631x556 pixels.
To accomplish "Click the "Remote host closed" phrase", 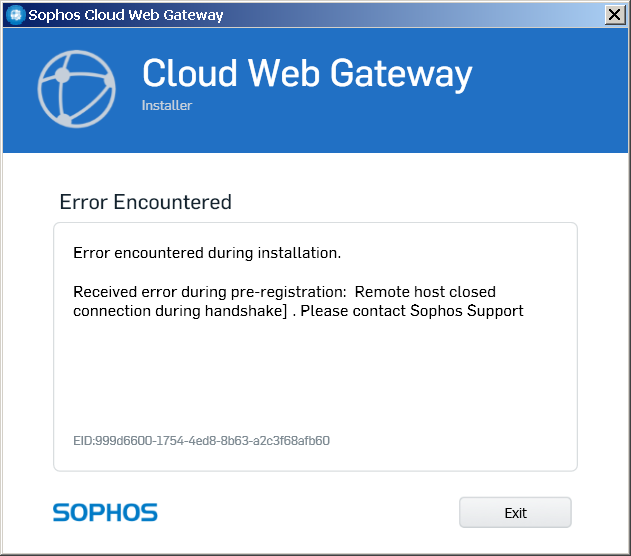I will 426,292.
